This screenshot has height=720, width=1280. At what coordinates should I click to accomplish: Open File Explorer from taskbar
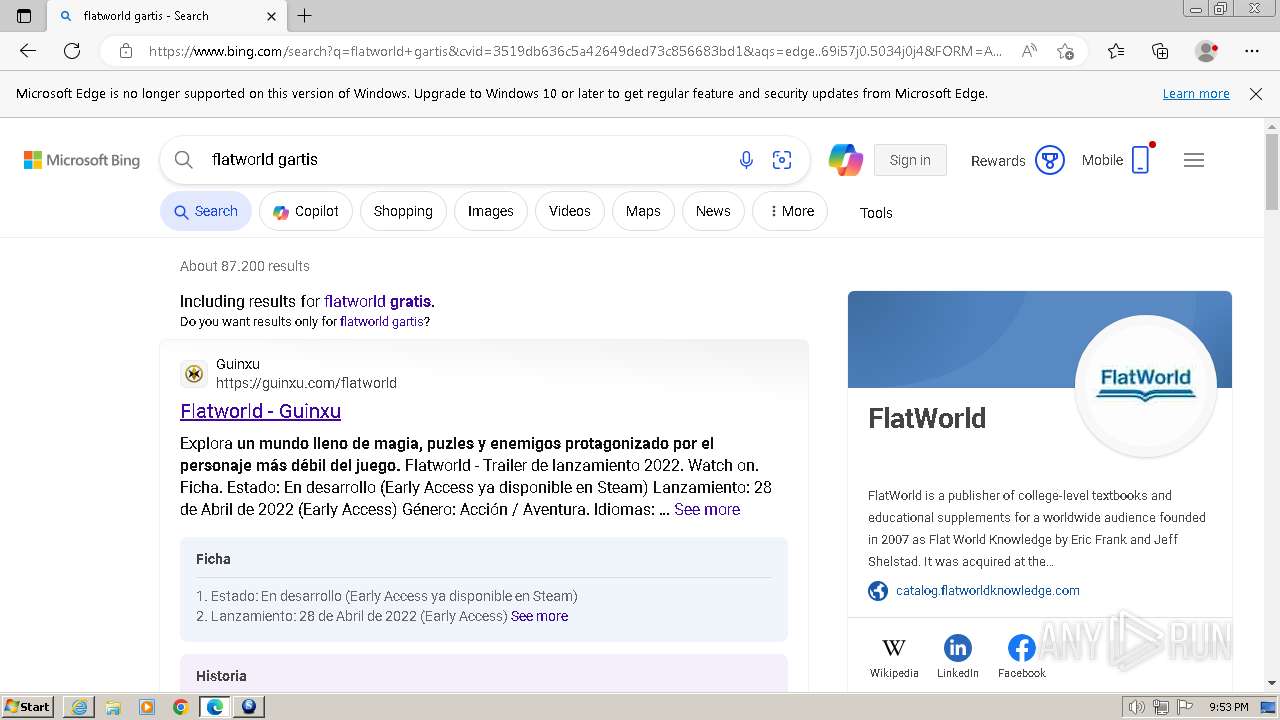tap(113, 707)
